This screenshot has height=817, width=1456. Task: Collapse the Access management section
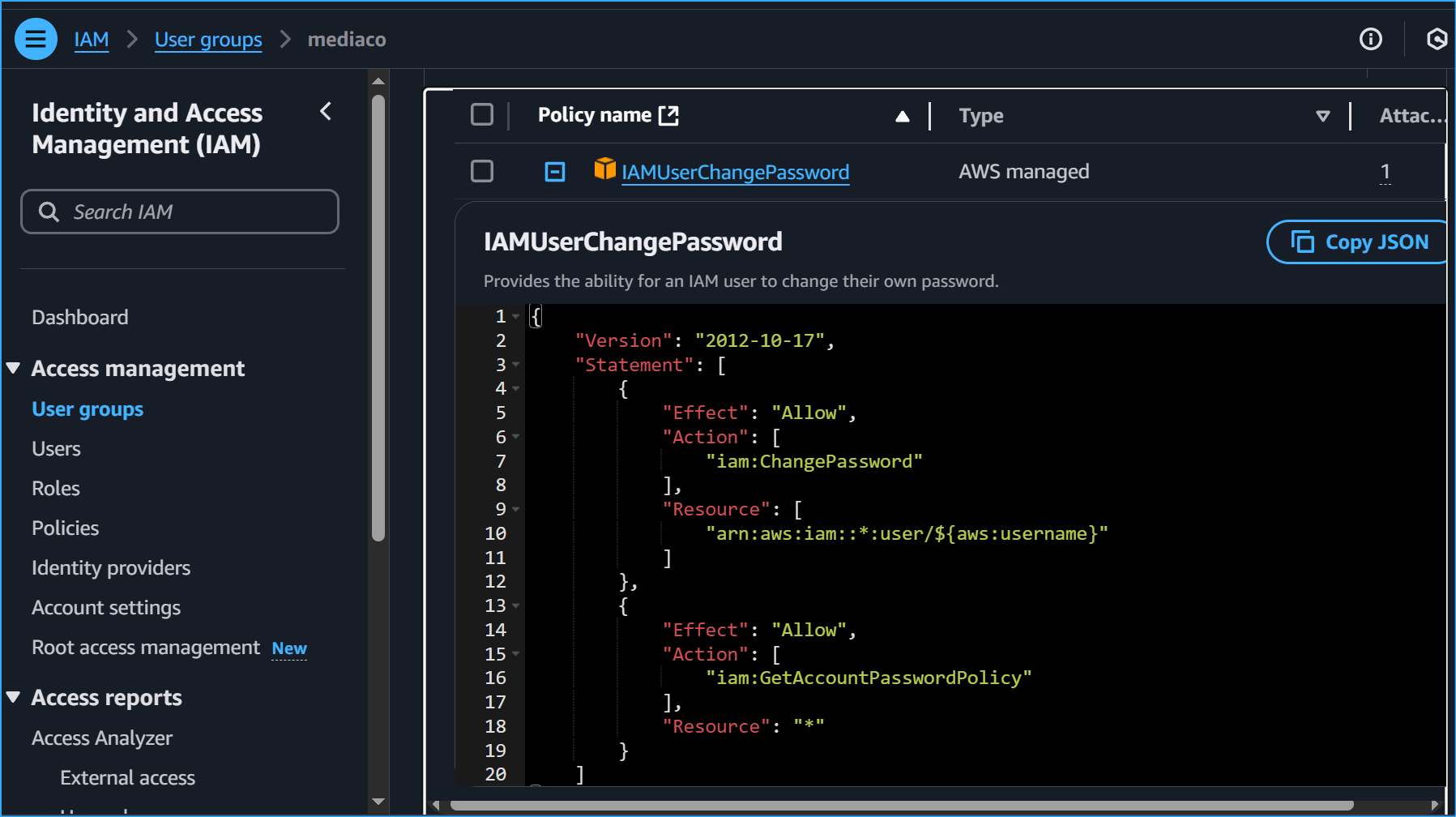13,367
